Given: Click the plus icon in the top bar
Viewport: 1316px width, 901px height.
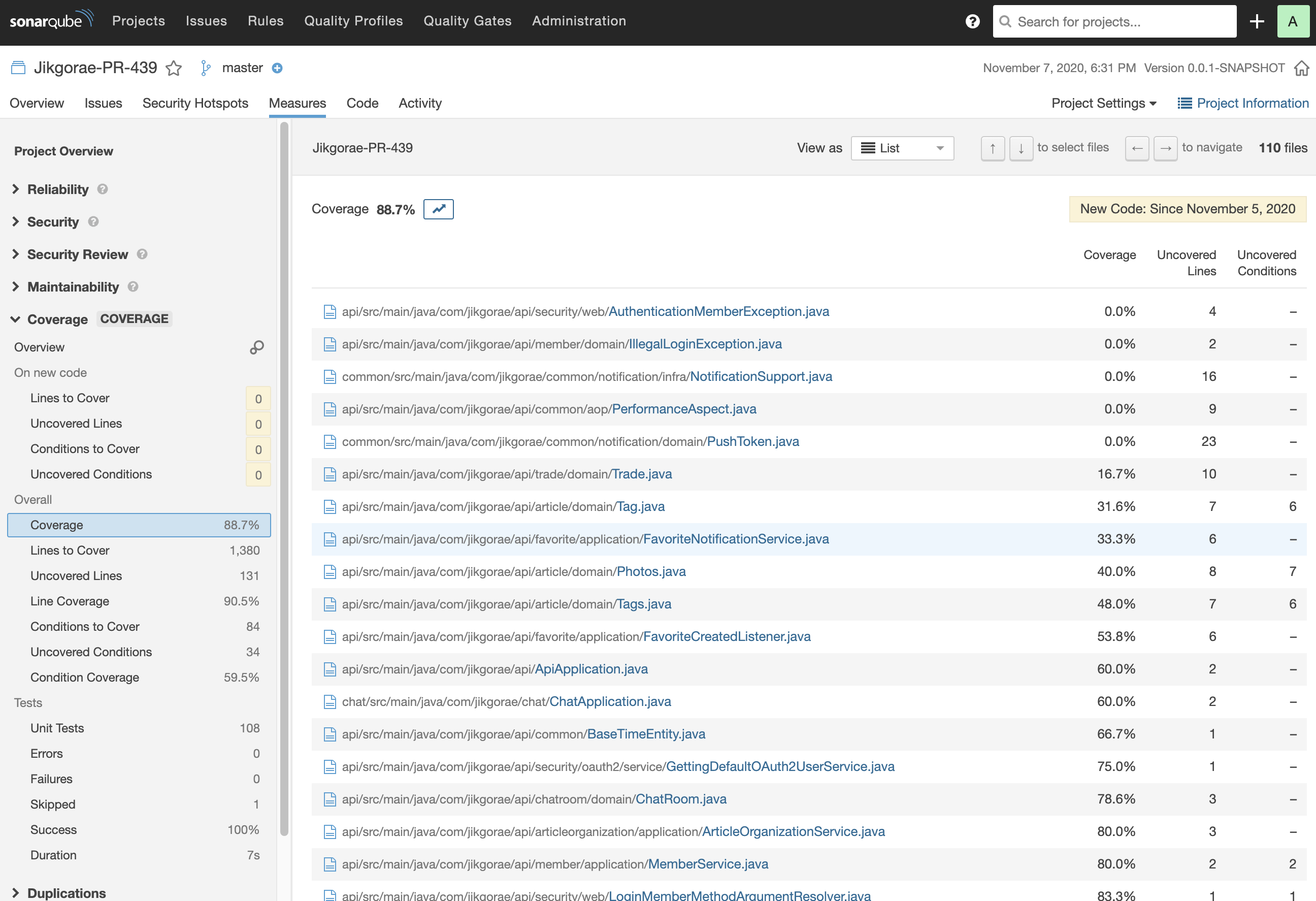Looking at the screenshot, I should (1256, 21).
